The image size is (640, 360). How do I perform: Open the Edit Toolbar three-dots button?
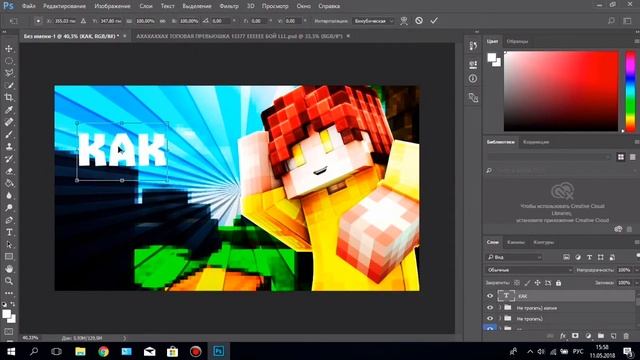(9, 293)
